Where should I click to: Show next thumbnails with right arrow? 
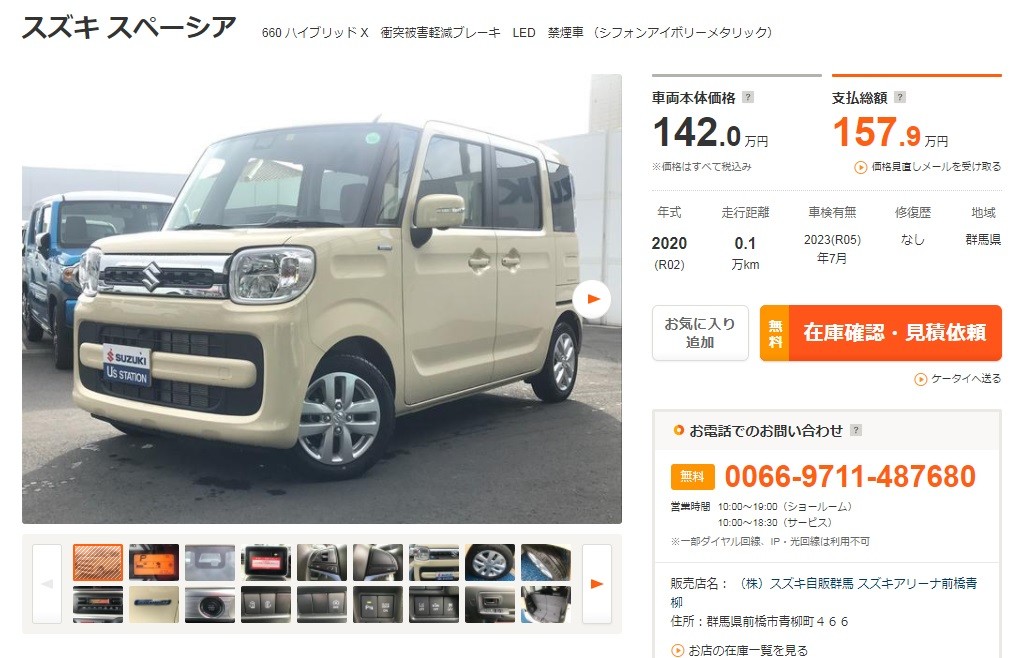point(597,584)
